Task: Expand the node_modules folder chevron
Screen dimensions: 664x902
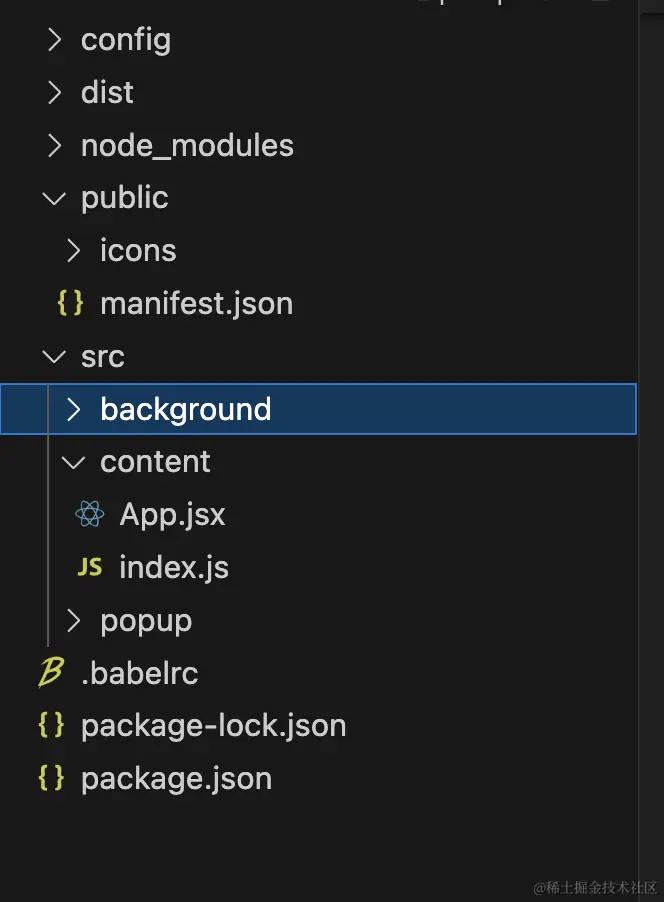Action: pos(55,145)
